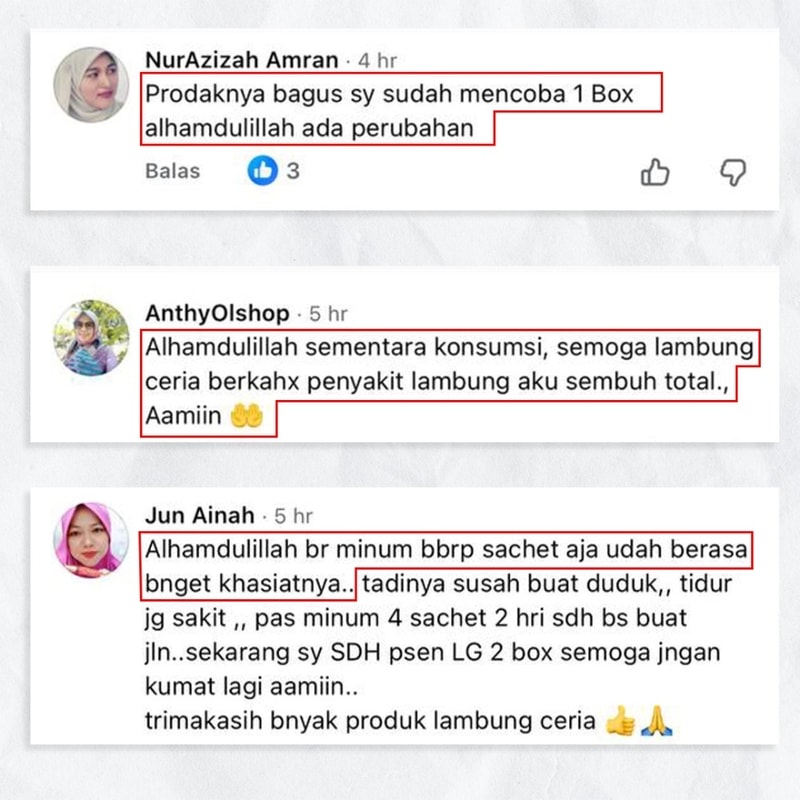Click the open hands emoji after Aamiin
Image resolution: width=800 pixels, height=800 pixels.
246,415
